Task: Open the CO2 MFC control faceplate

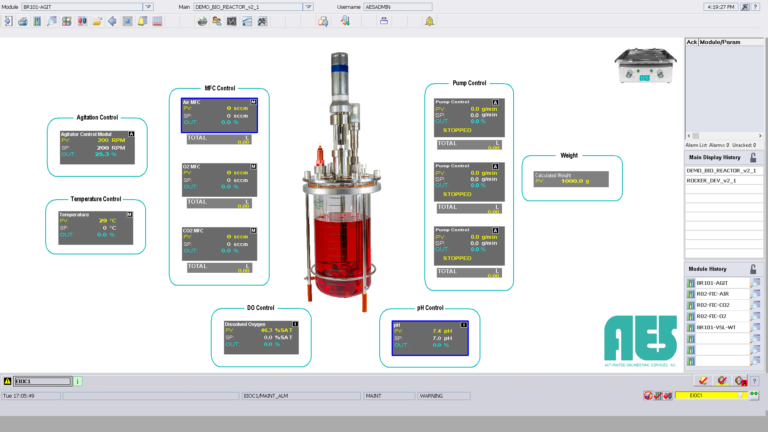Action: coord(219,243)
